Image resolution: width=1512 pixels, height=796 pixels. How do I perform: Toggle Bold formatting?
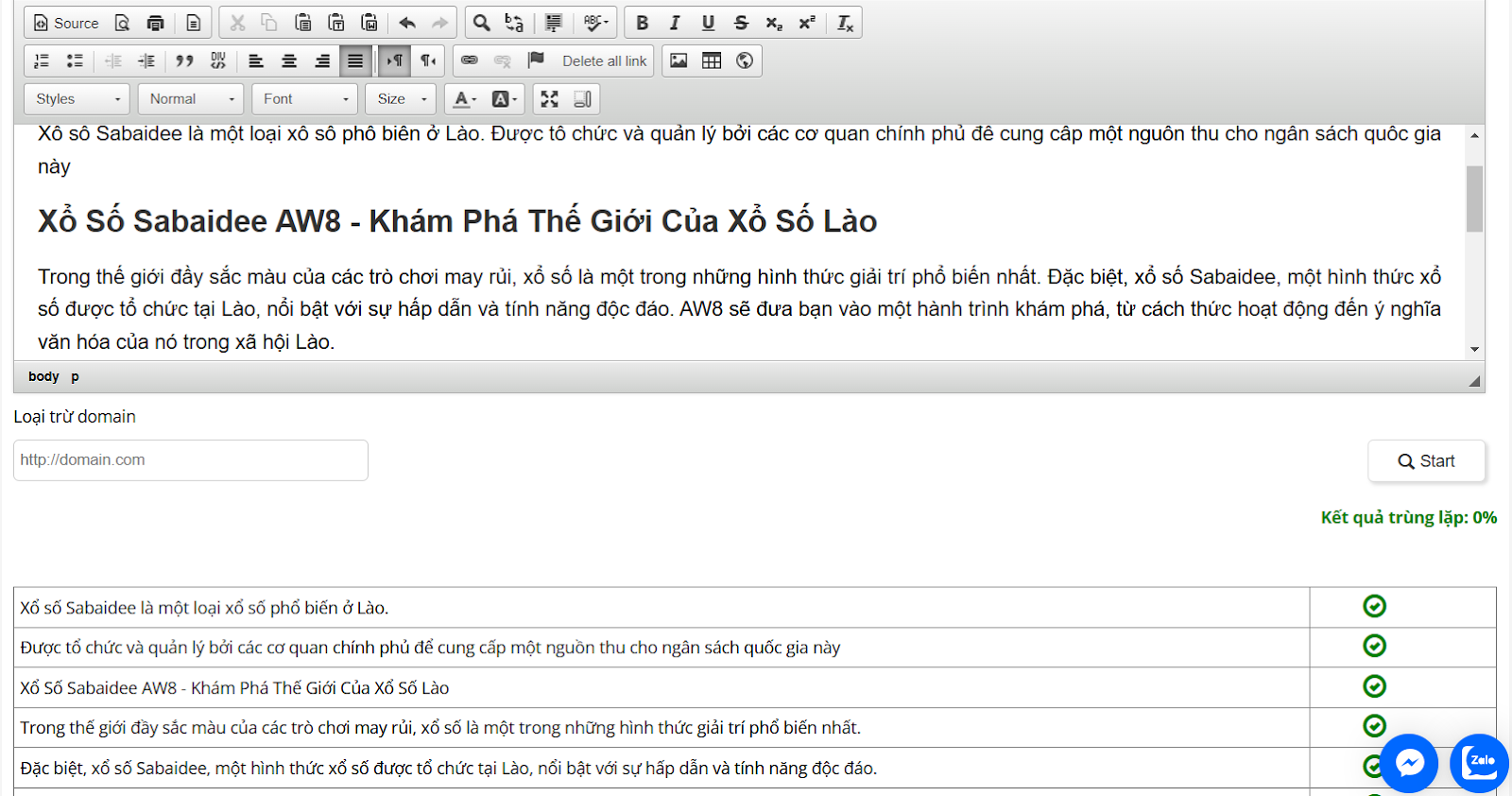coord(643,23)
